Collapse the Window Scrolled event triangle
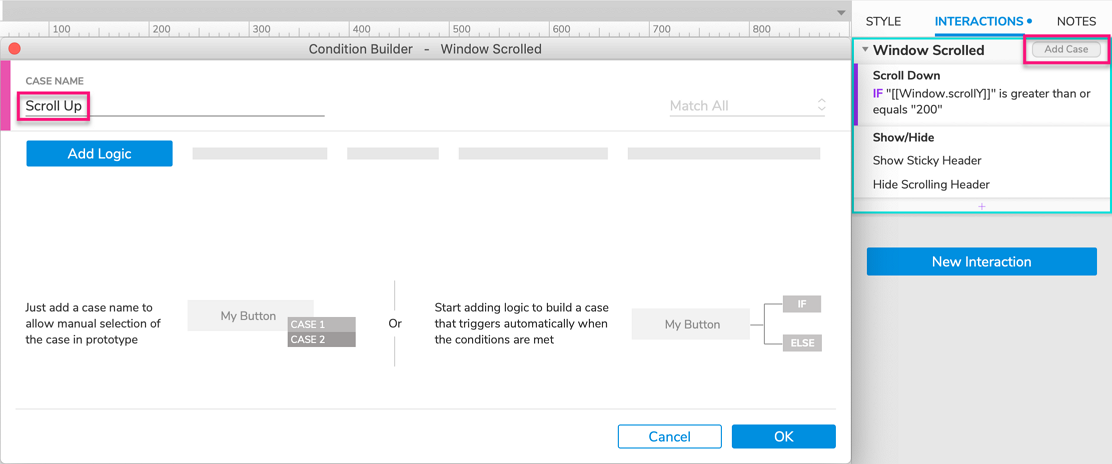 pyautogui.click(x=865, y=50)
